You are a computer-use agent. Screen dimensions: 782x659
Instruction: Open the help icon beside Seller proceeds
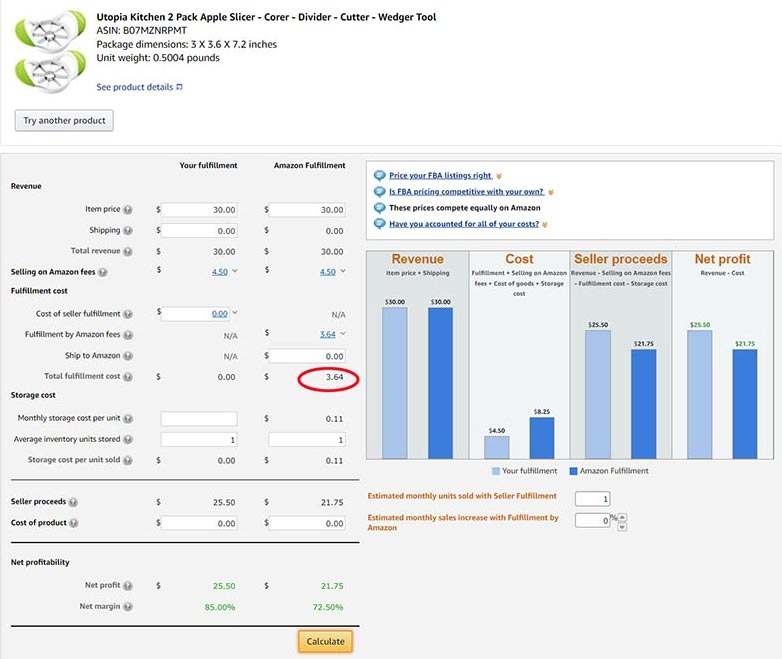(73, 502)
